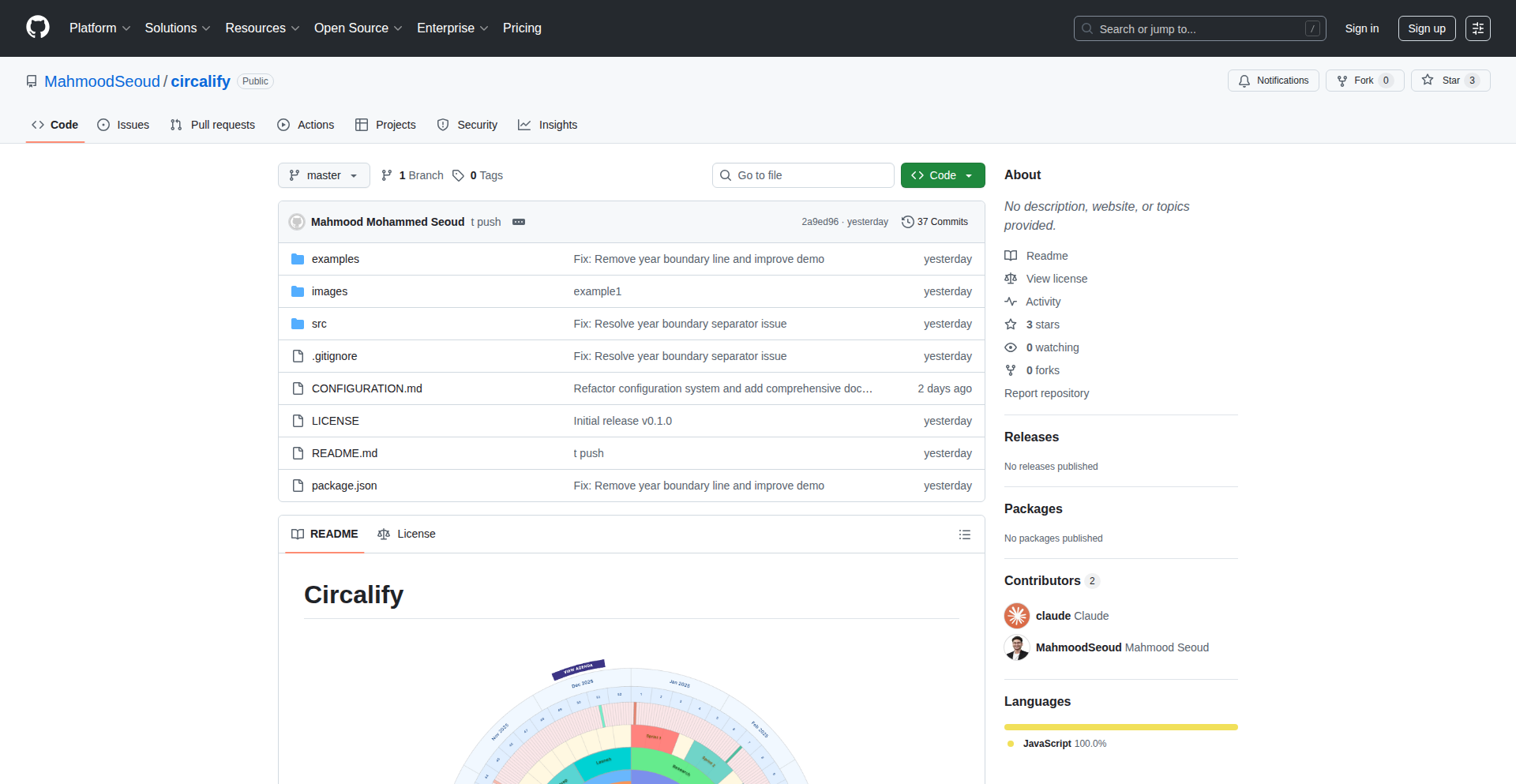Click the history clock icon for commits

908,222
